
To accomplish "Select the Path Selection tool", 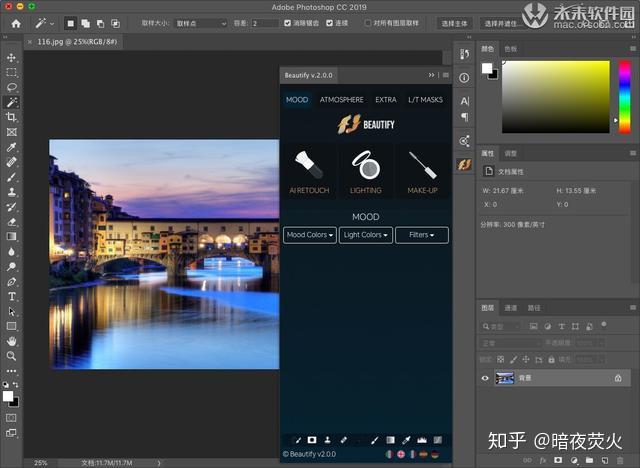I will click(11, 312).
